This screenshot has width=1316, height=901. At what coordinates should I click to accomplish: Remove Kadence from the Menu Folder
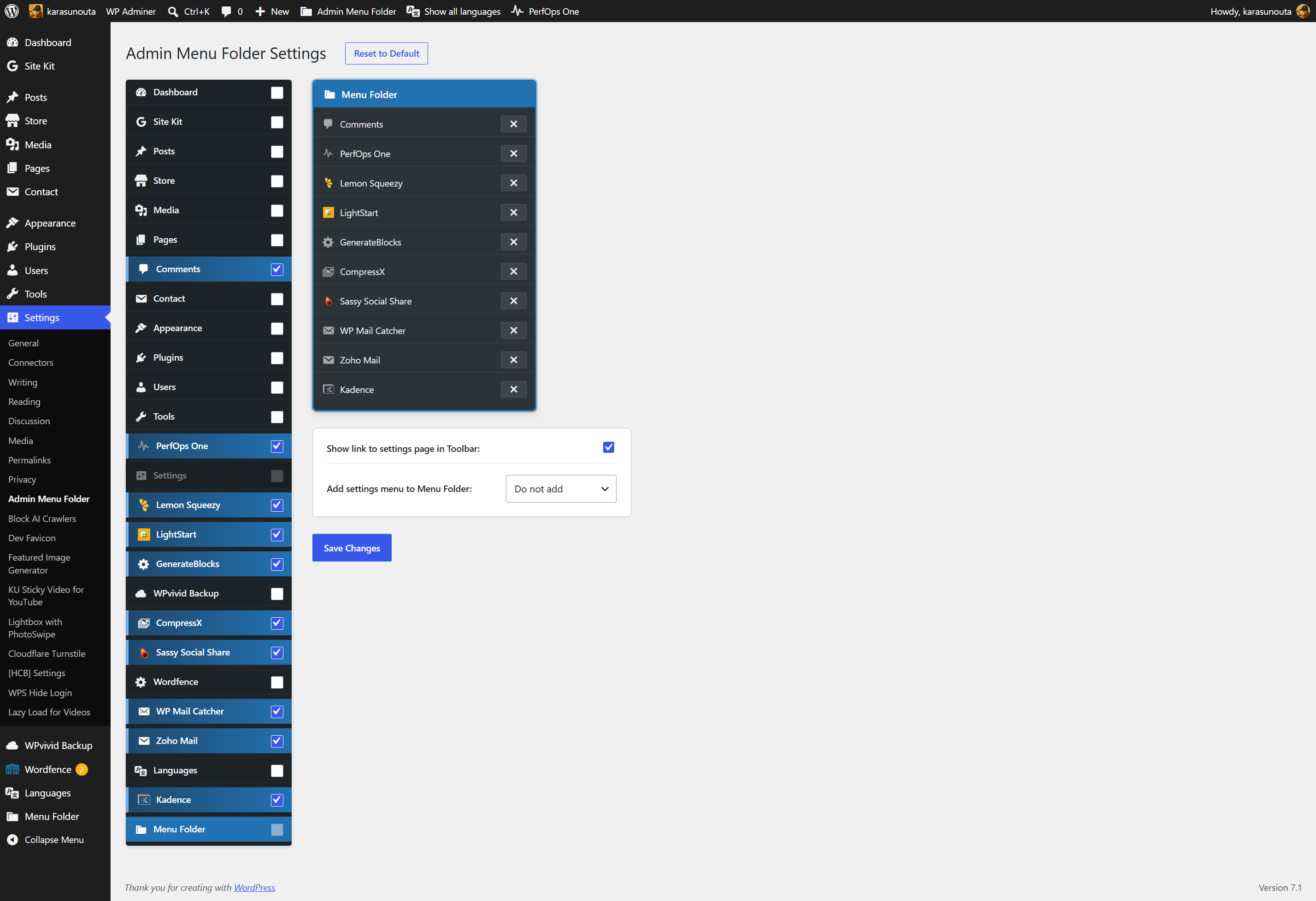click(x=514, y=389)
